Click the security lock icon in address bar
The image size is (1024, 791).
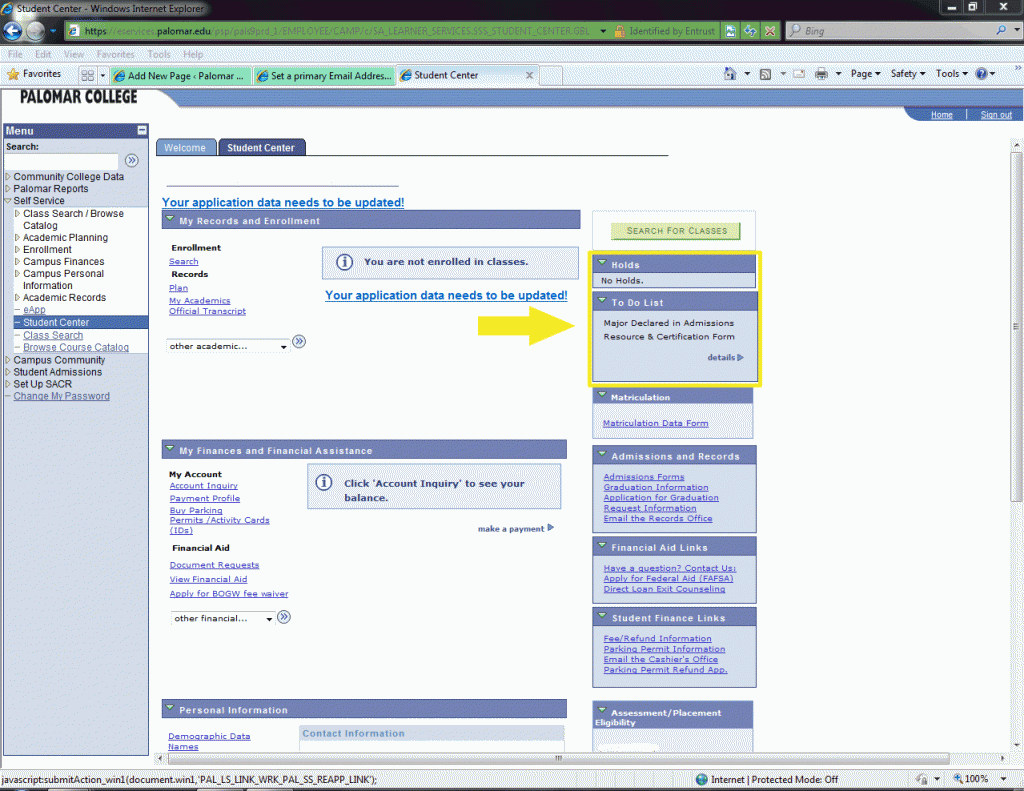tap(620, 31)
